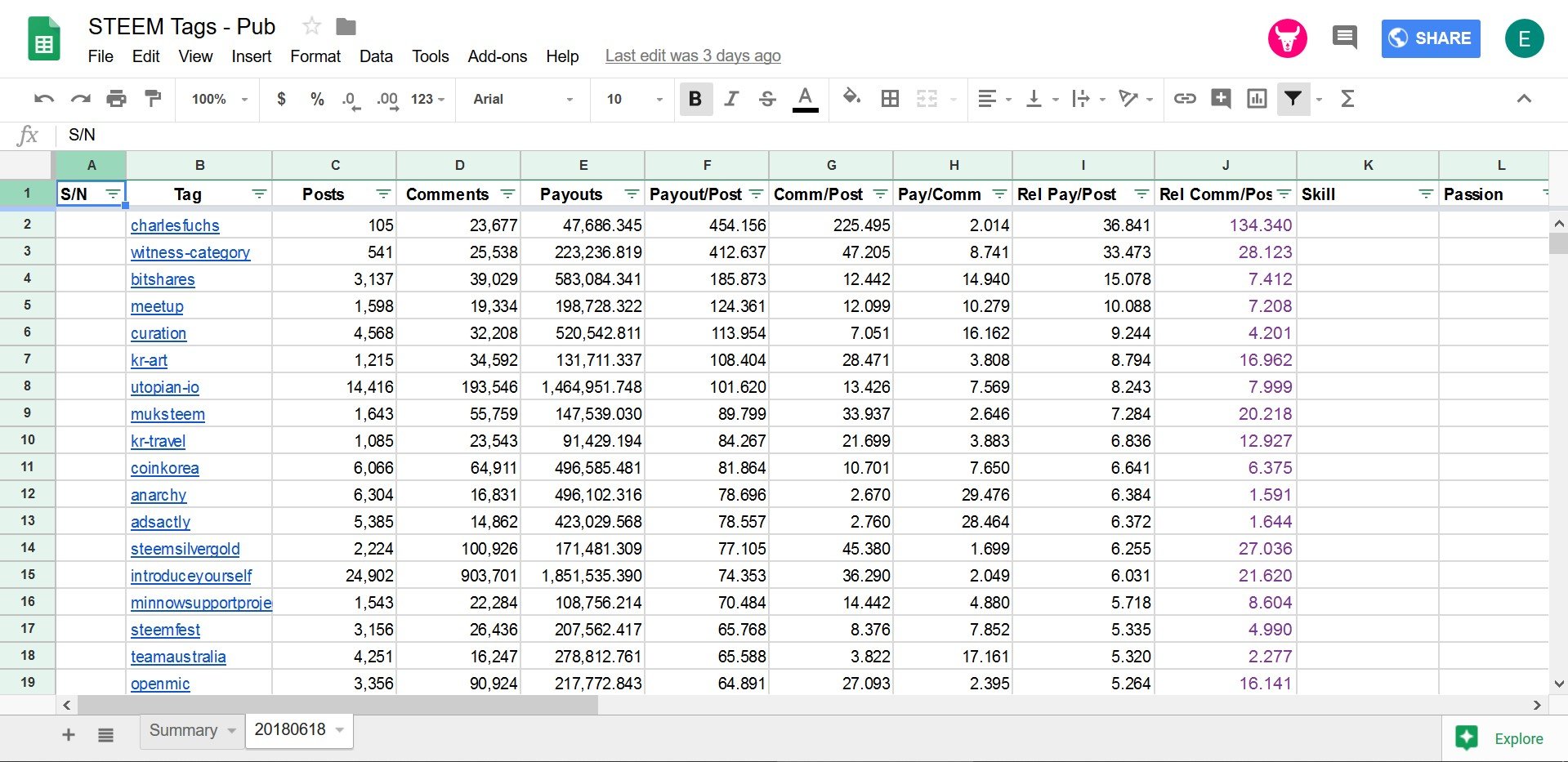Format as percent with % icon

[317, 99]
